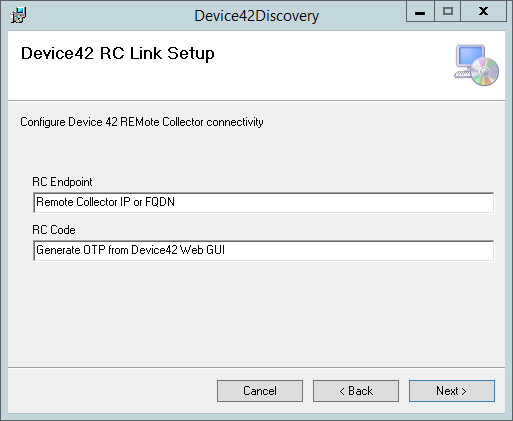
Task: Click the RC Endpoint label
Action: point(62,182)
